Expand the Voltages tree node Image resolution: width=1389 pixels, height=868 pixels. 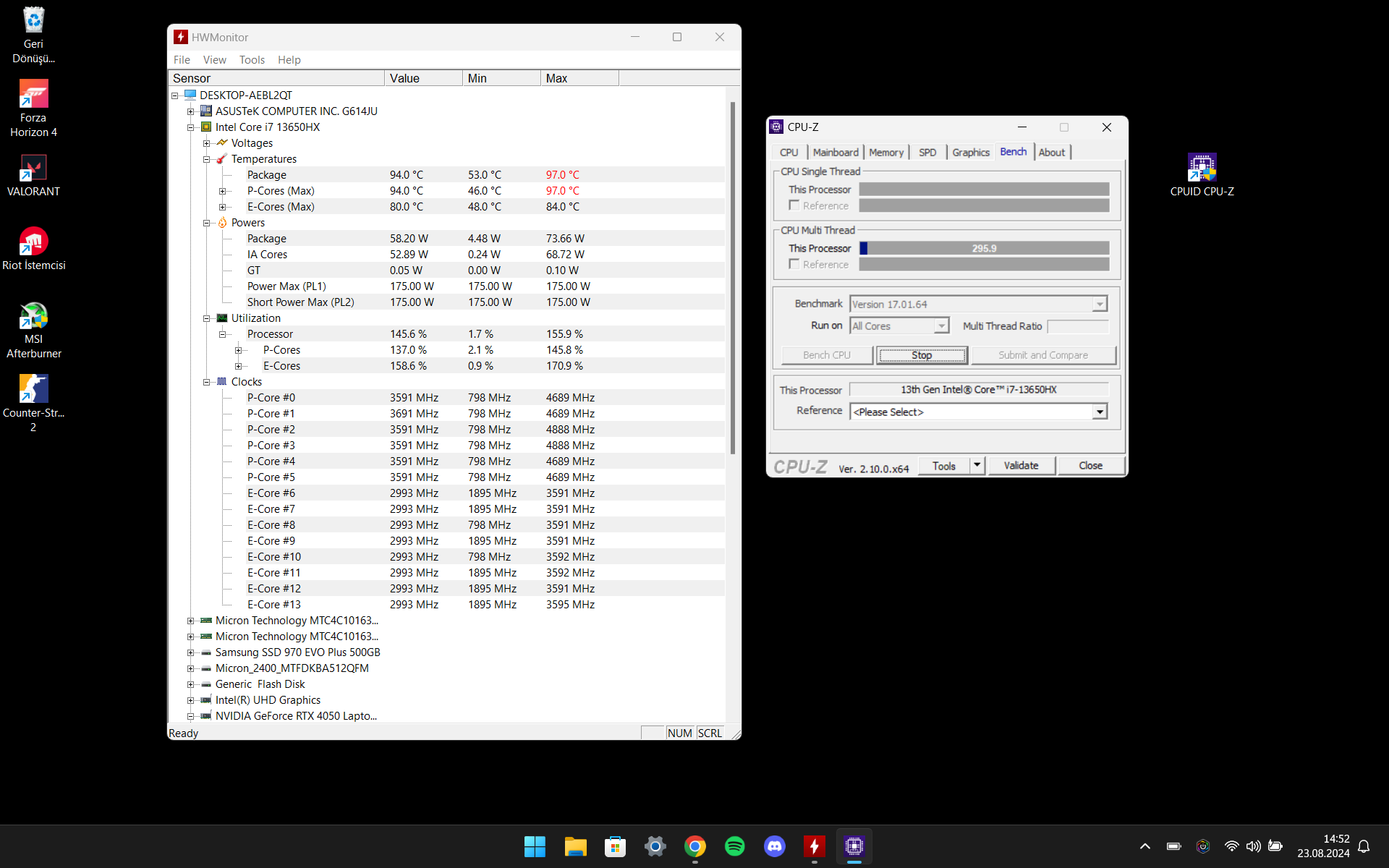coord(207,143)
